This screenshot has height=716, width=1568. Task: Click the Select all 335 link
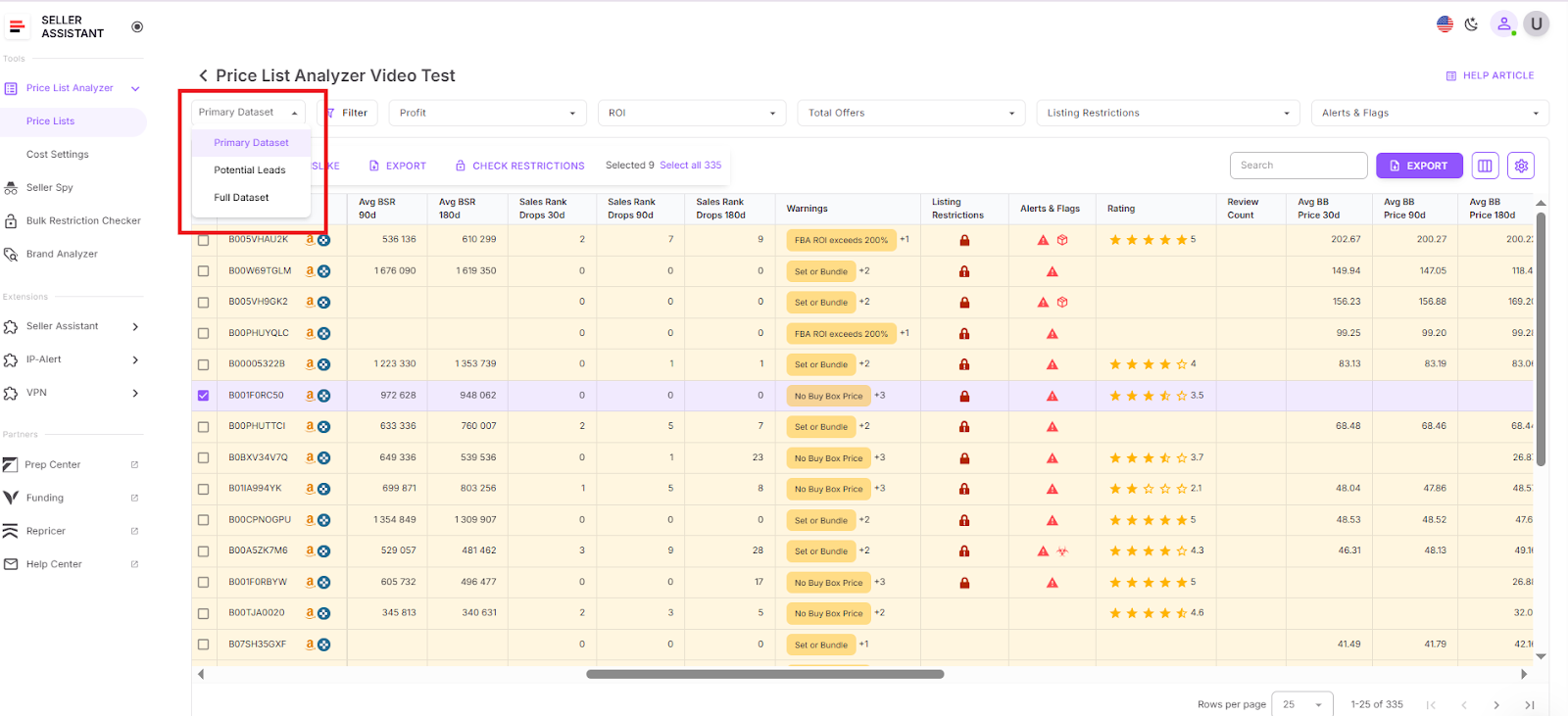pos(690,166)
